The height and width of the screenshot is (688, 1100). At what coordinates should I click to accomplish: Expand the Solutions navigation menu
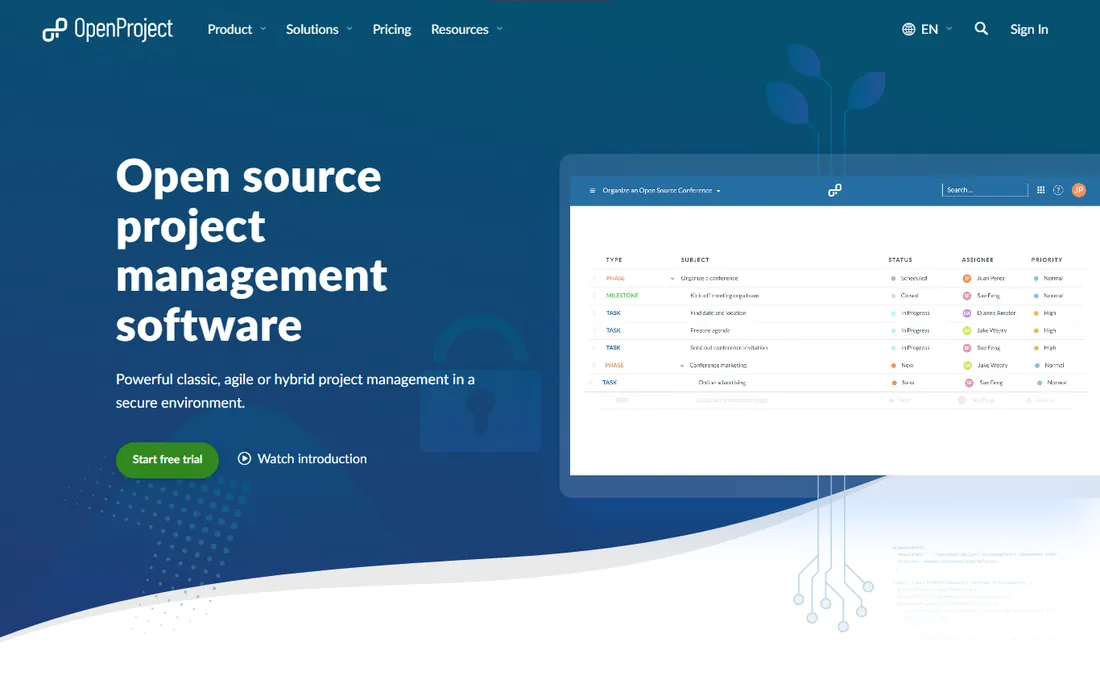[319, 29]
